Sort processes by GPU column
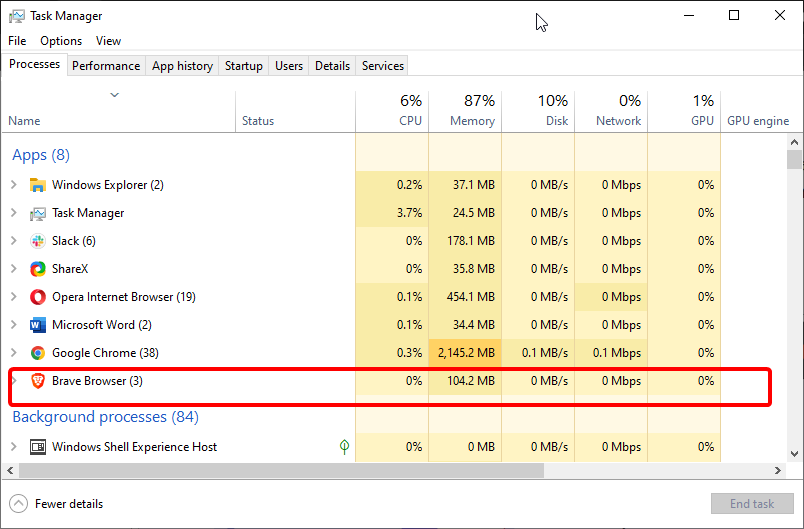The width and height of the screenshot is (804, 529). point(685,111)
